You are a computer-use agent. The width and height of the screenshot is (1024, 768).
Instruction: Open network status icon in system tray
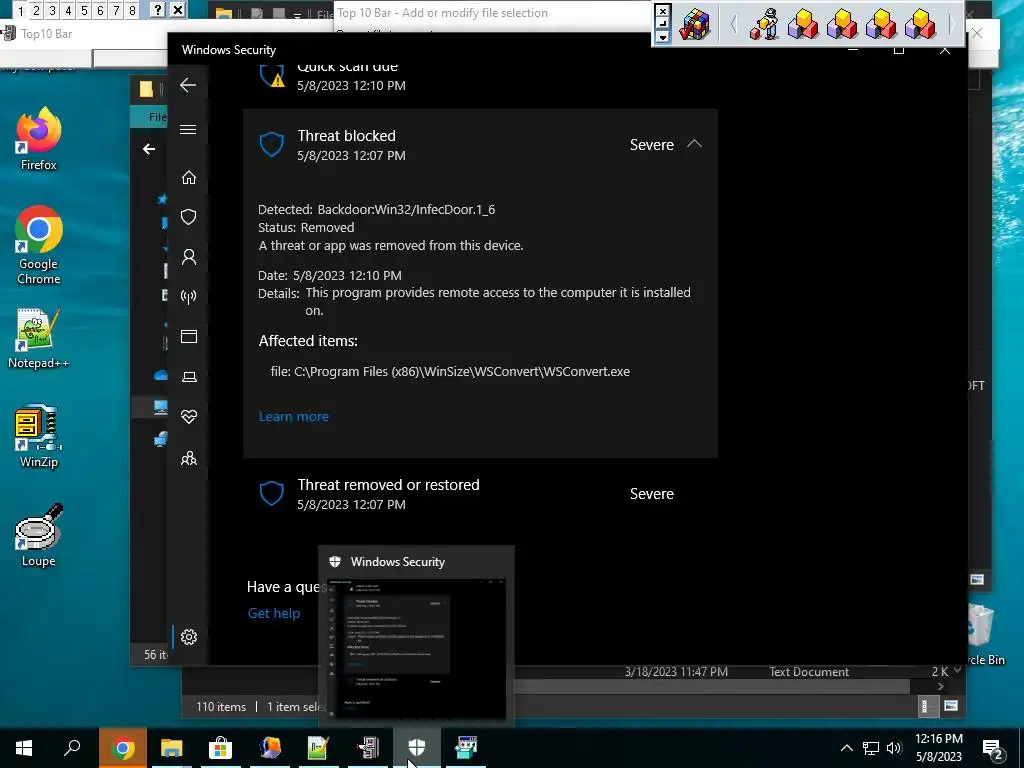pos(871,748)
